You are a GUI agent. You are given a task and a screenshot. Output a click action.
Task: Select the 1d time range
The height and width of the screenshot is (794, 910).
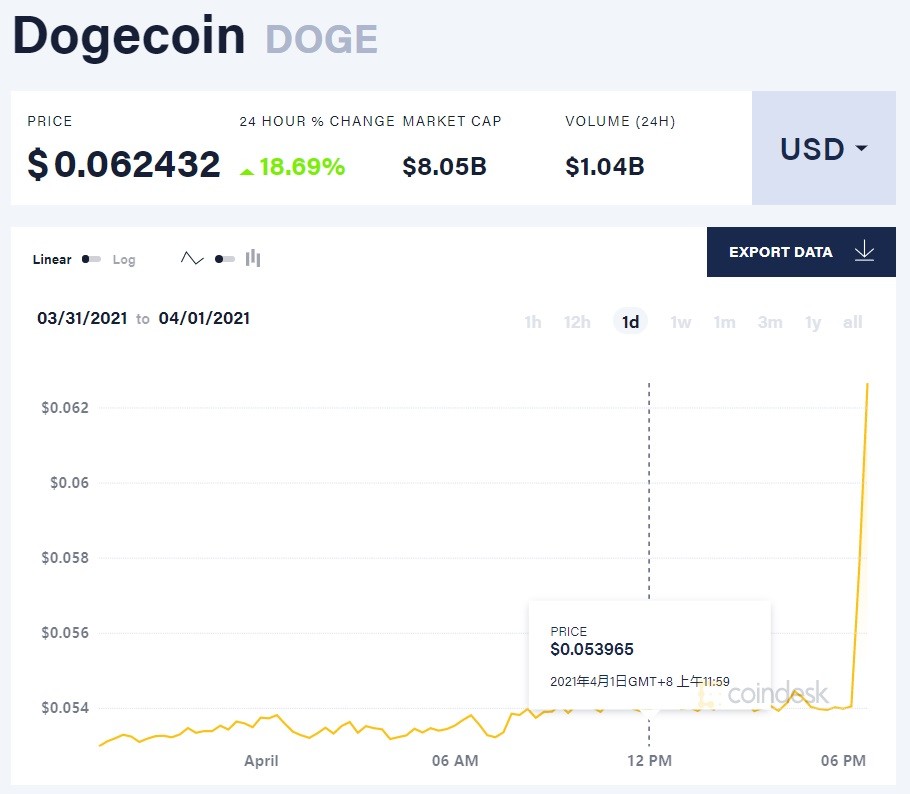coord(630,322)
